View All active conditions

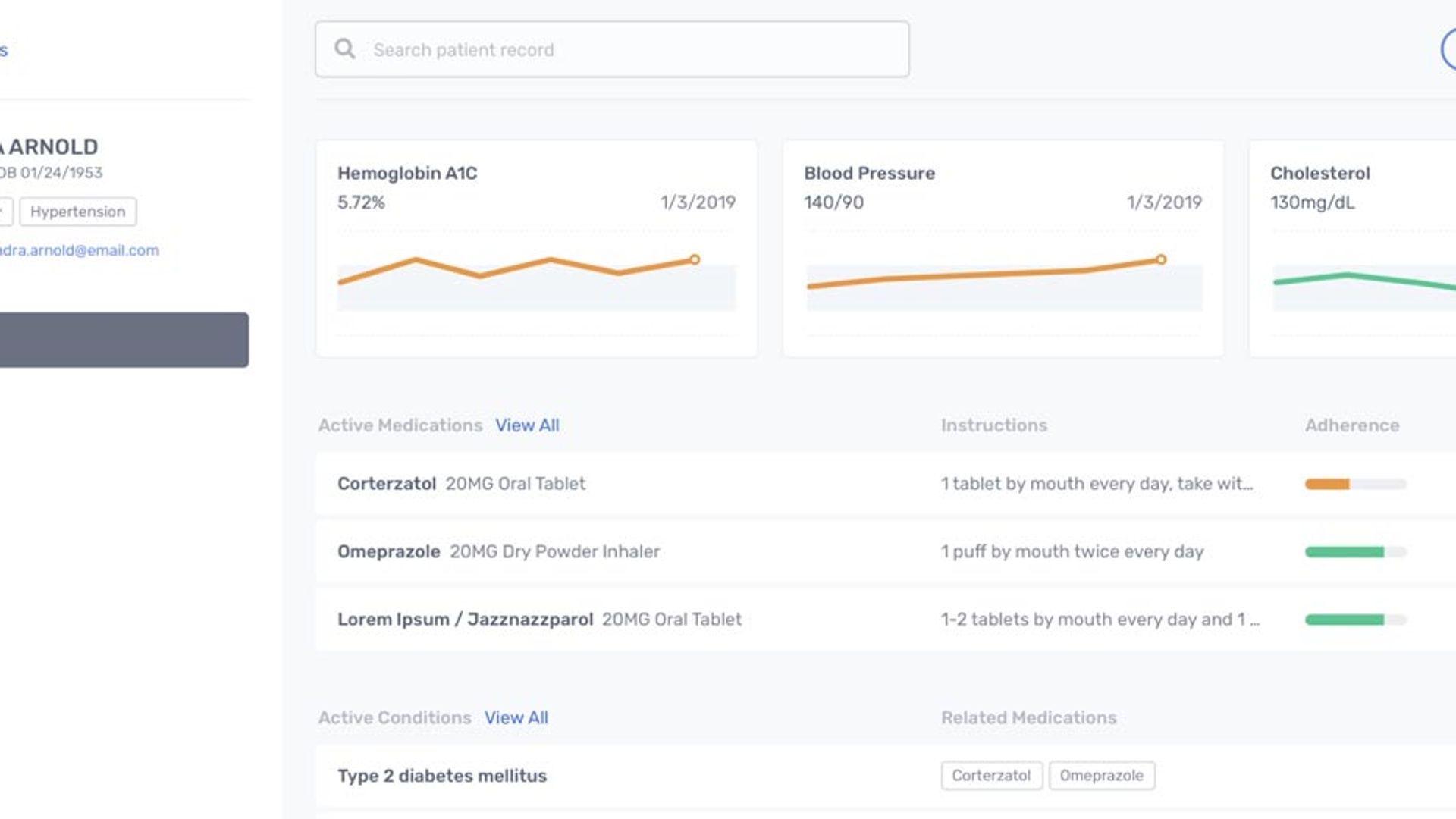click(x=516, y=717)
